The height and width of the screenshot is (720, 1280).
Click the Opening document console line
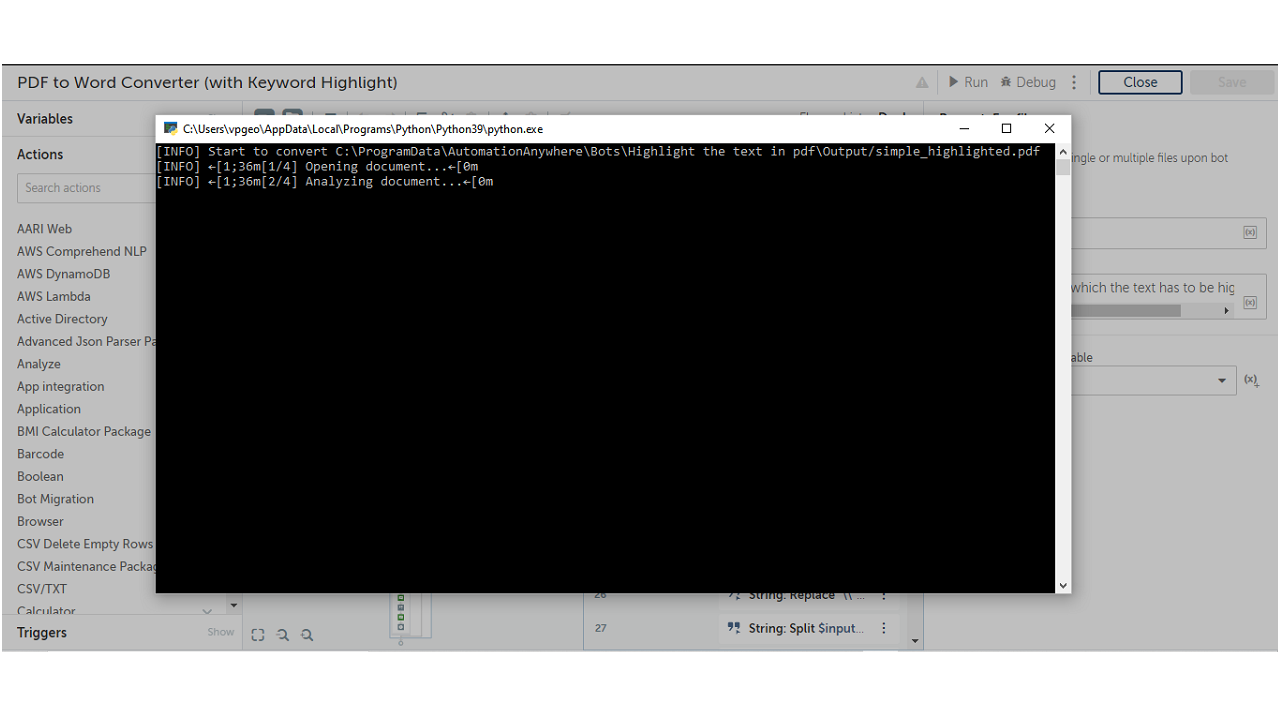[x=317, y=167]
